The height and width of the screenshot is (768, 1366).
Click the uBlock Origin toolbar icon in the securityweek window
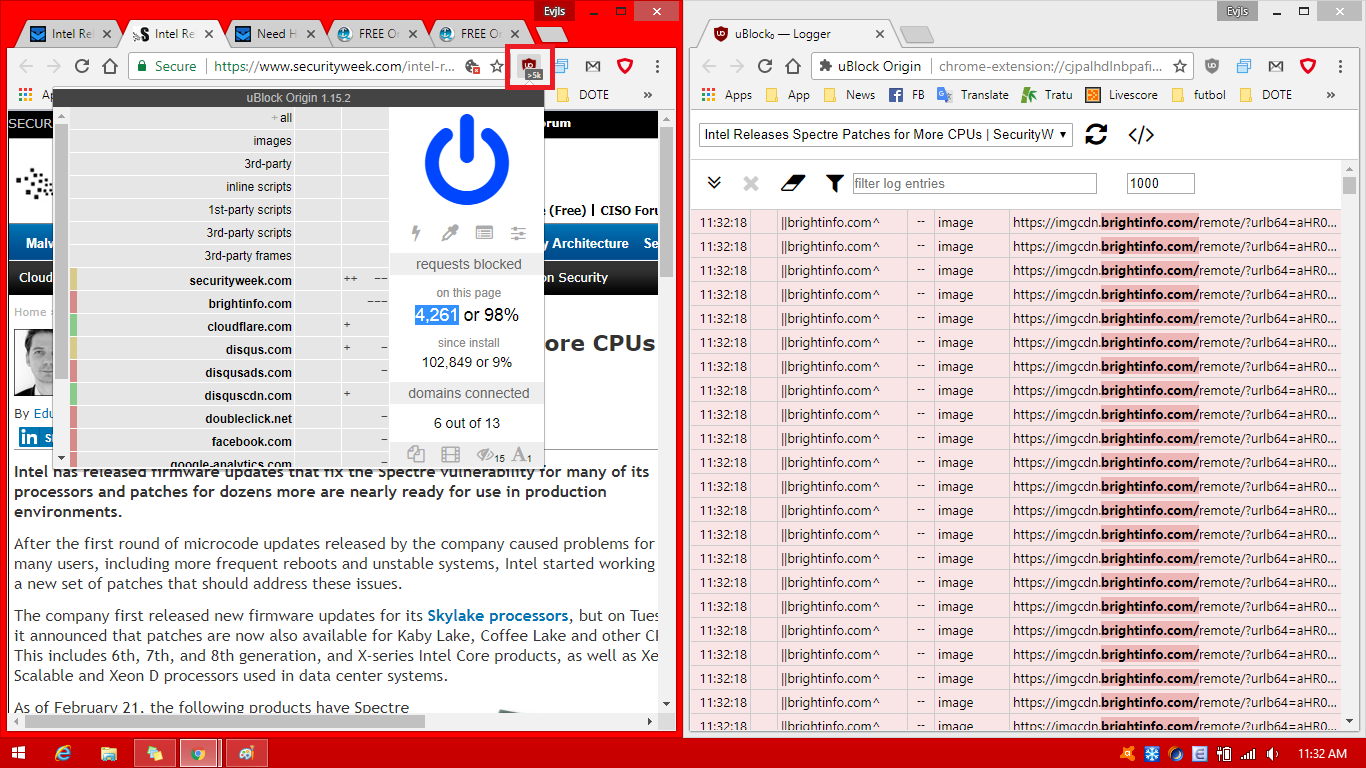[x=529, y=67]
